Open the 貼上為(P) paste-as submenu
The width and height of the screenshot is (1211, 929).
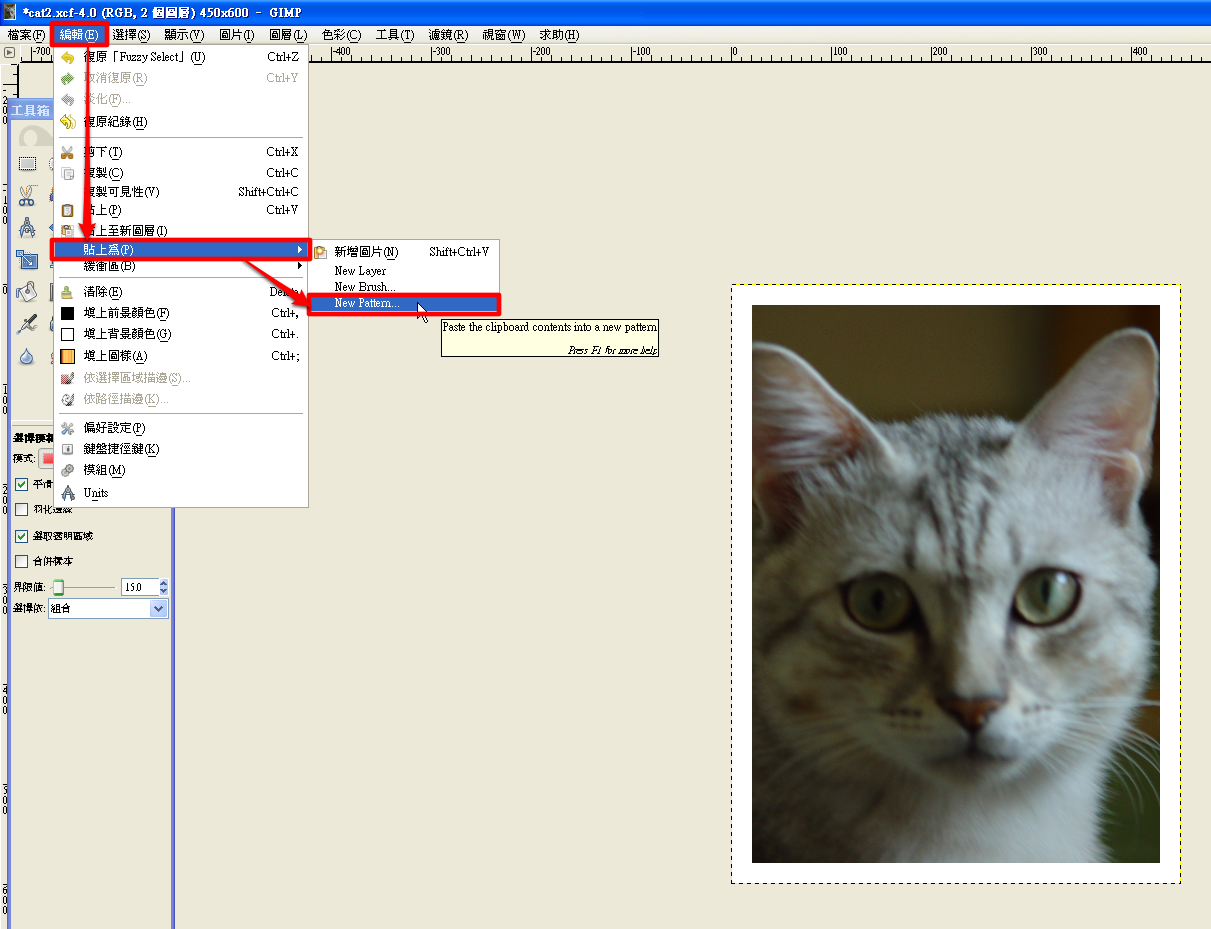point(180,249)
